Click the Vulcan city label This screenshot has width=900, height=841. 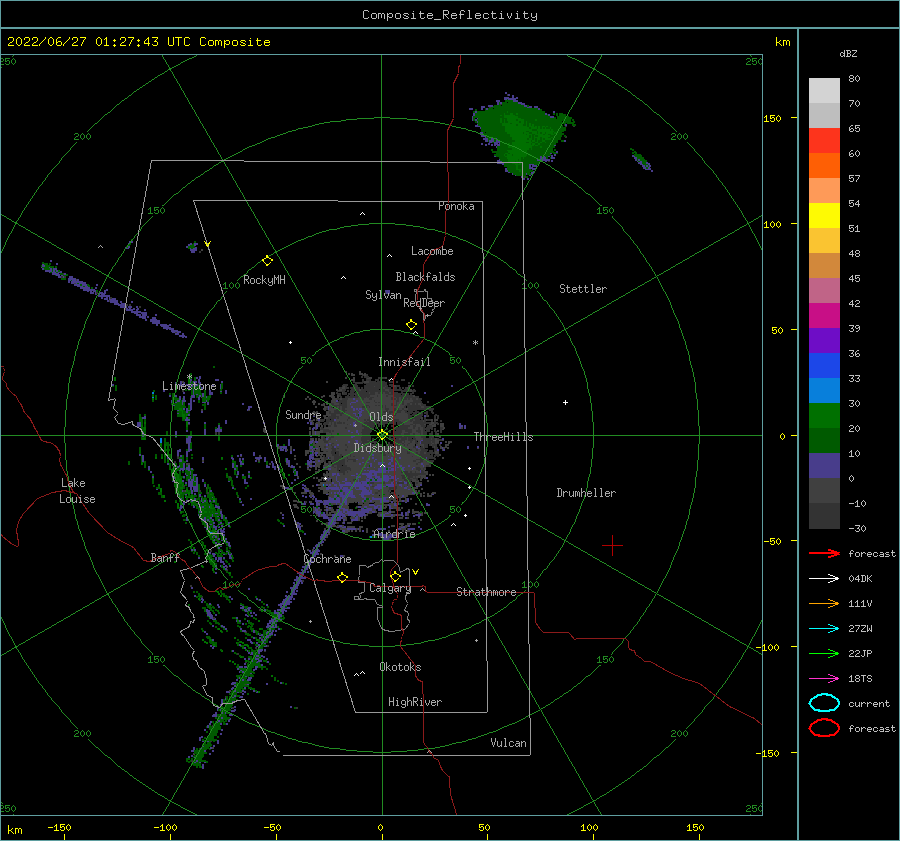click(x=509, y=743)
